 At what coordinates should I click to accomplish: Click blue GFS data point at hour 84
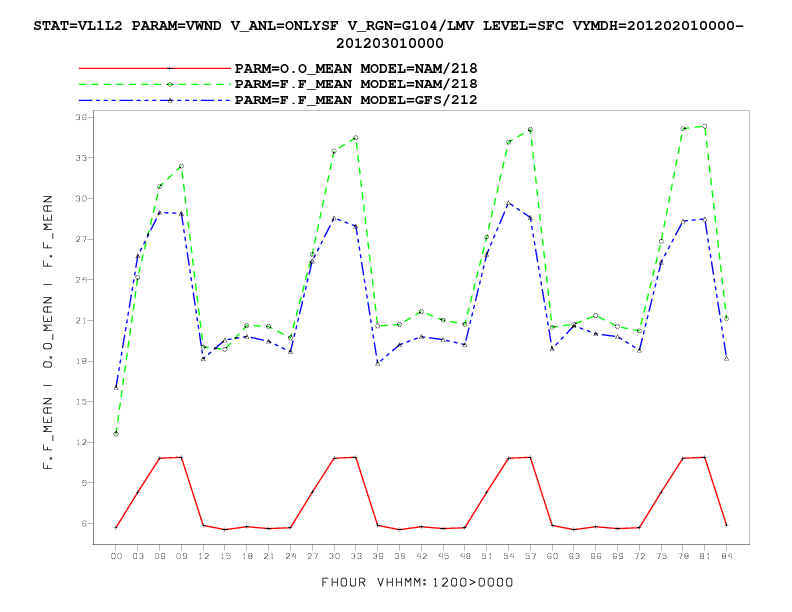tap(726, 359)
